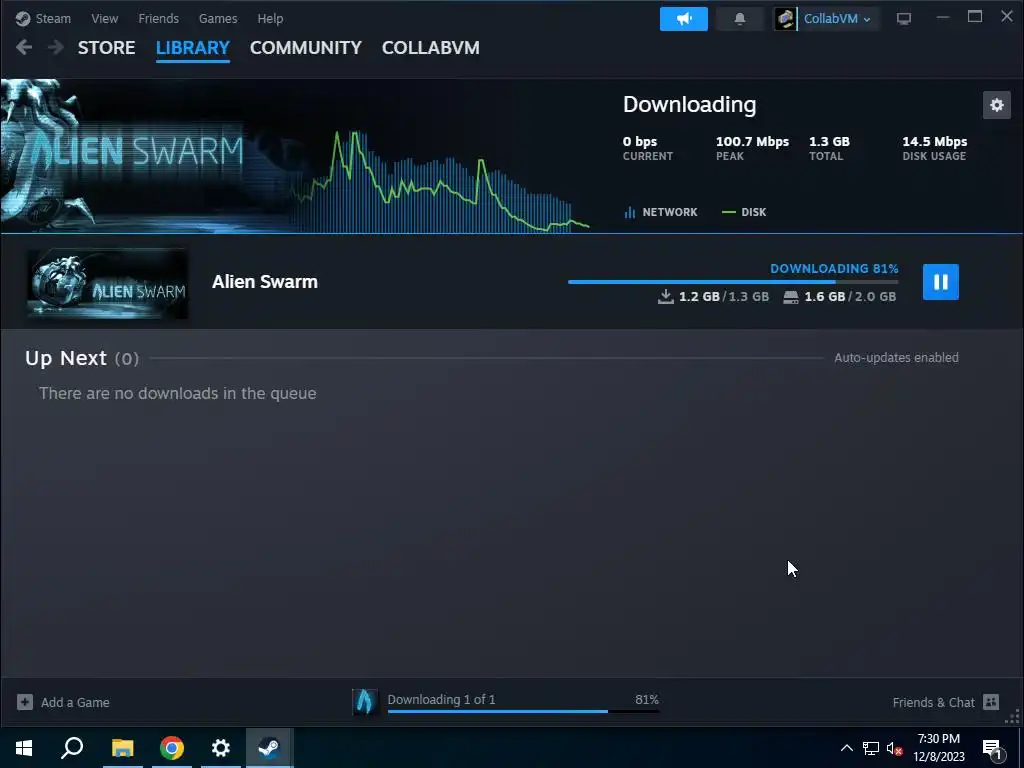Click the announcements megaphone button
This screenshot has width=1024, height=768.
tap(684, 19)
